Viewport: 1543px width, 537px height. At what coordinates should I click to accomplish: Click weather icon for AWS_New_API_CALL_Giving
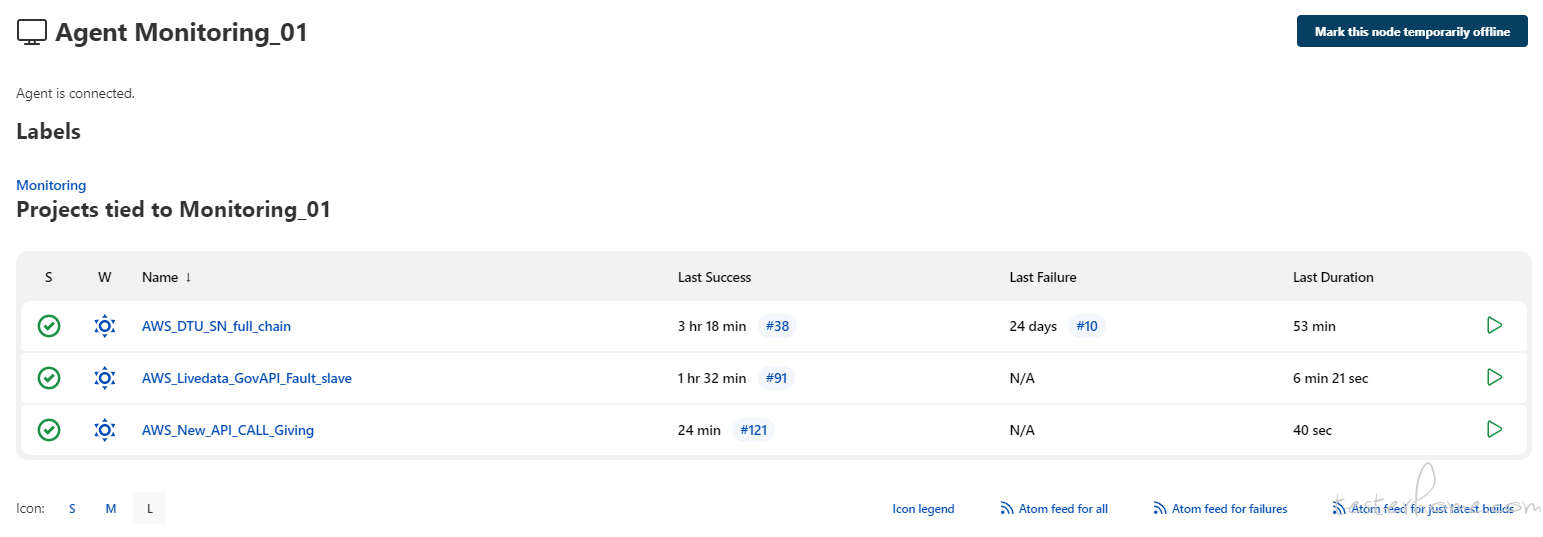tap(105, 430)
